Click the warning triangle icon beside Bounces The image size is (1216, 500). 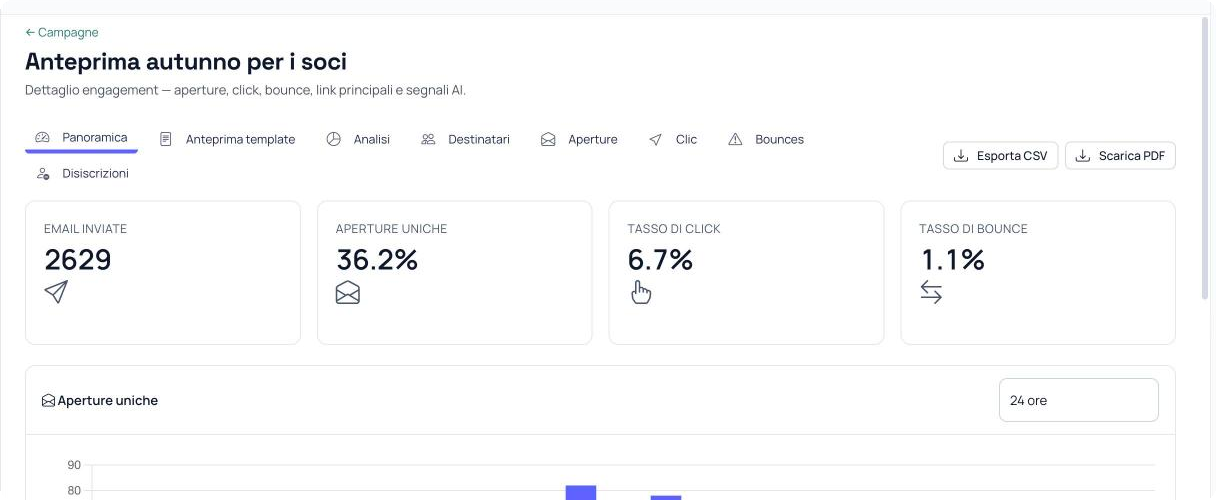tap(735, 140)
